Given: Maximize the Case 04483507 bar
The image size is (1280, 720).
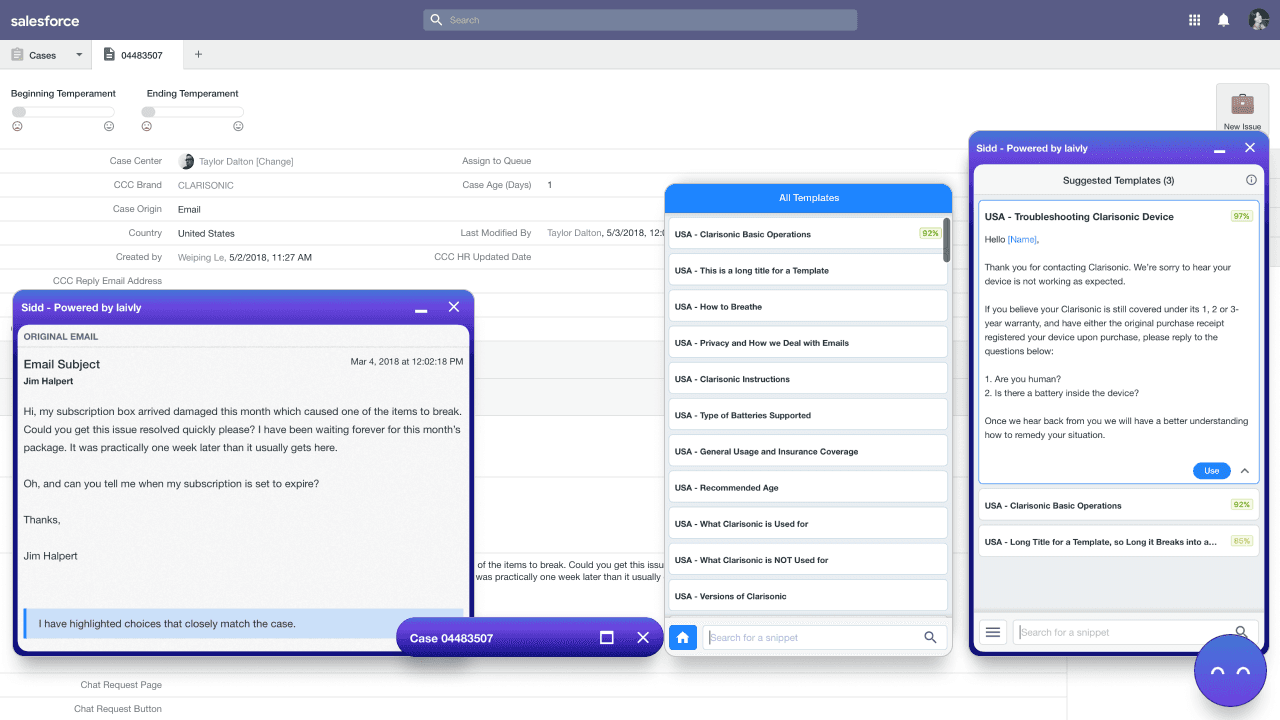Looking at the screenshot, I should click(x=606, y=637).
